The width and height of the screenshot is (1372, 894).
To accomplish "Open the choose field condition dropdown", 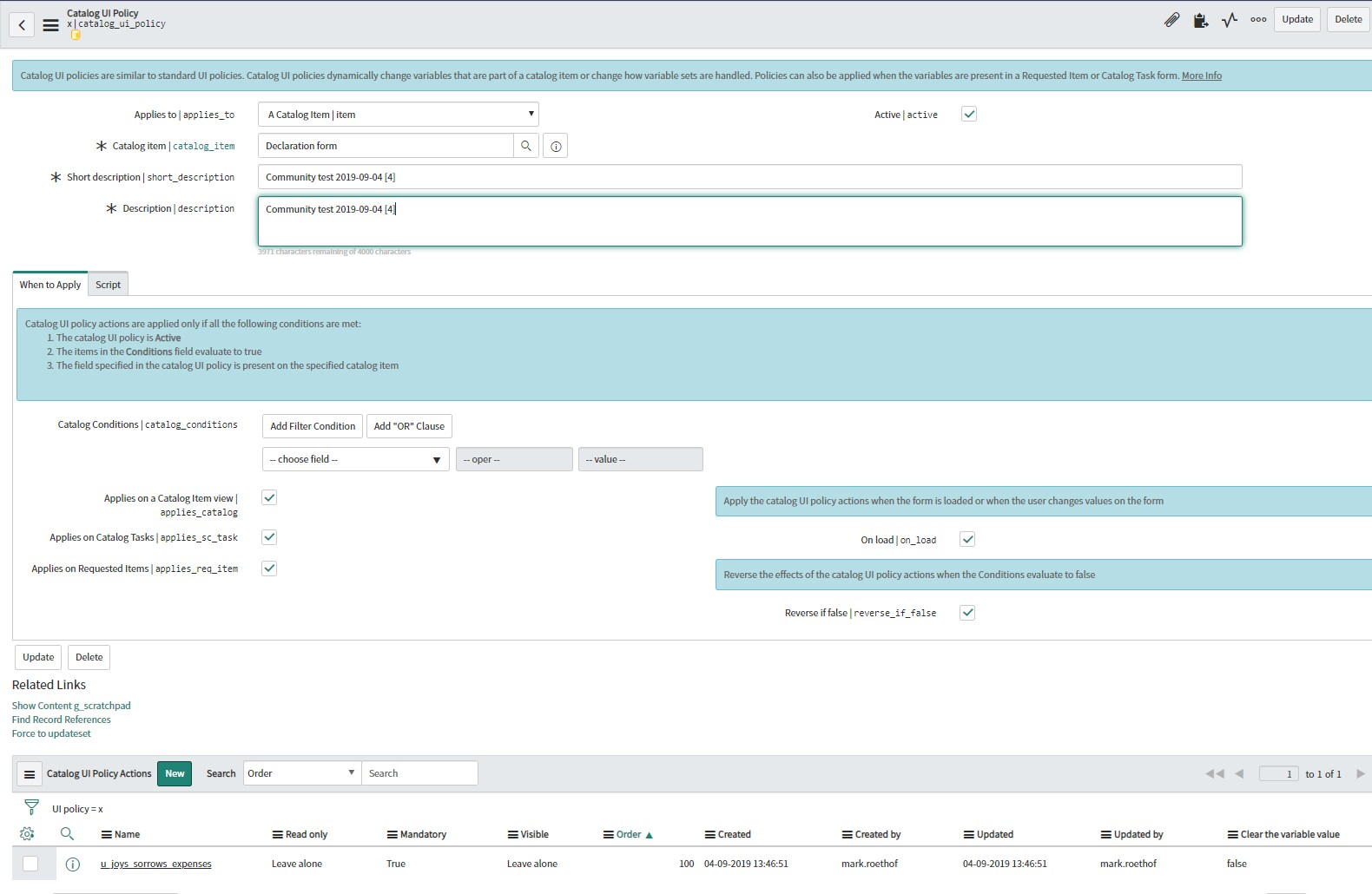I will coord(355,459).
